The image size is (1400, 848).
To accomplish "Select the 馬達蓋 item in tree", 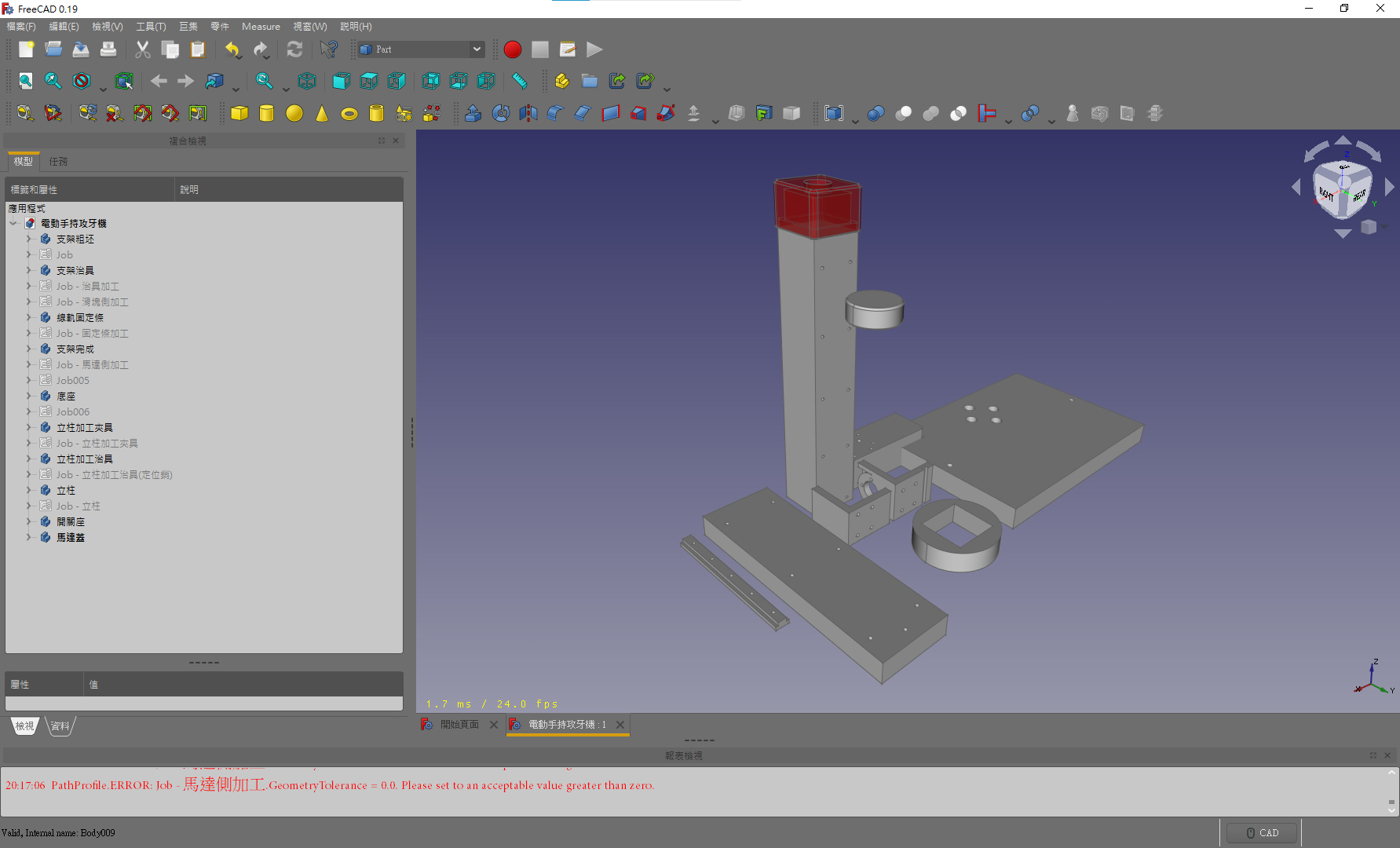I will point(71,538).
